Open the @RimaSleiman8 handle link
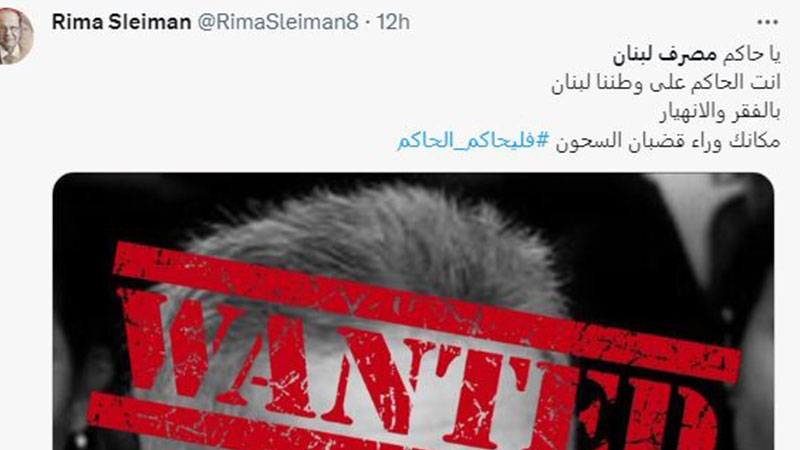This screenshot has height=450, width=800. coord(278,22)
